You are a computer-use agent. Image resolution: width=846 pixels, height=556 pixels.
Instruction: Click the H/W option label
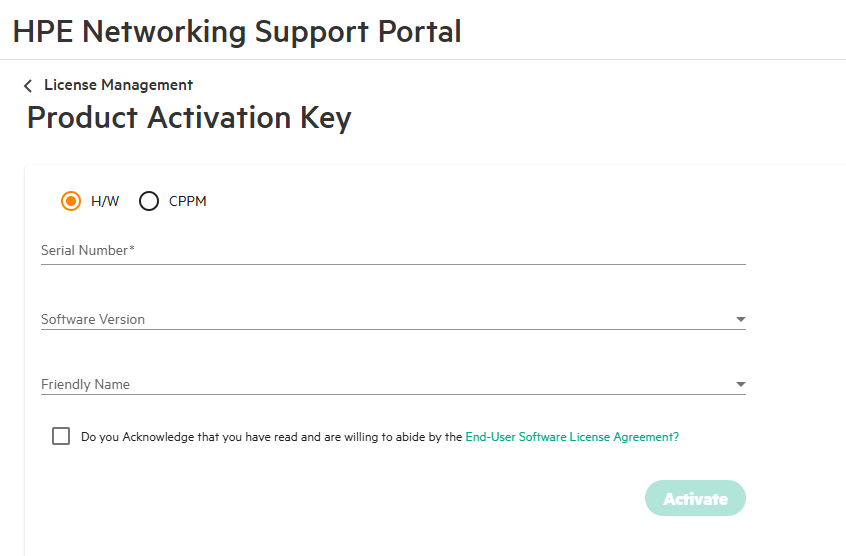(105, 201)
